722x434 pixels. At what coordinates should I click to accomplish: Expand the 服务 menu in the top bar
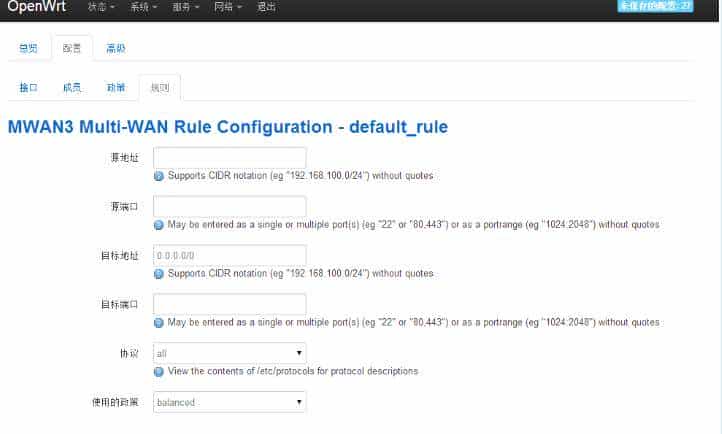(x=186, y=7)
